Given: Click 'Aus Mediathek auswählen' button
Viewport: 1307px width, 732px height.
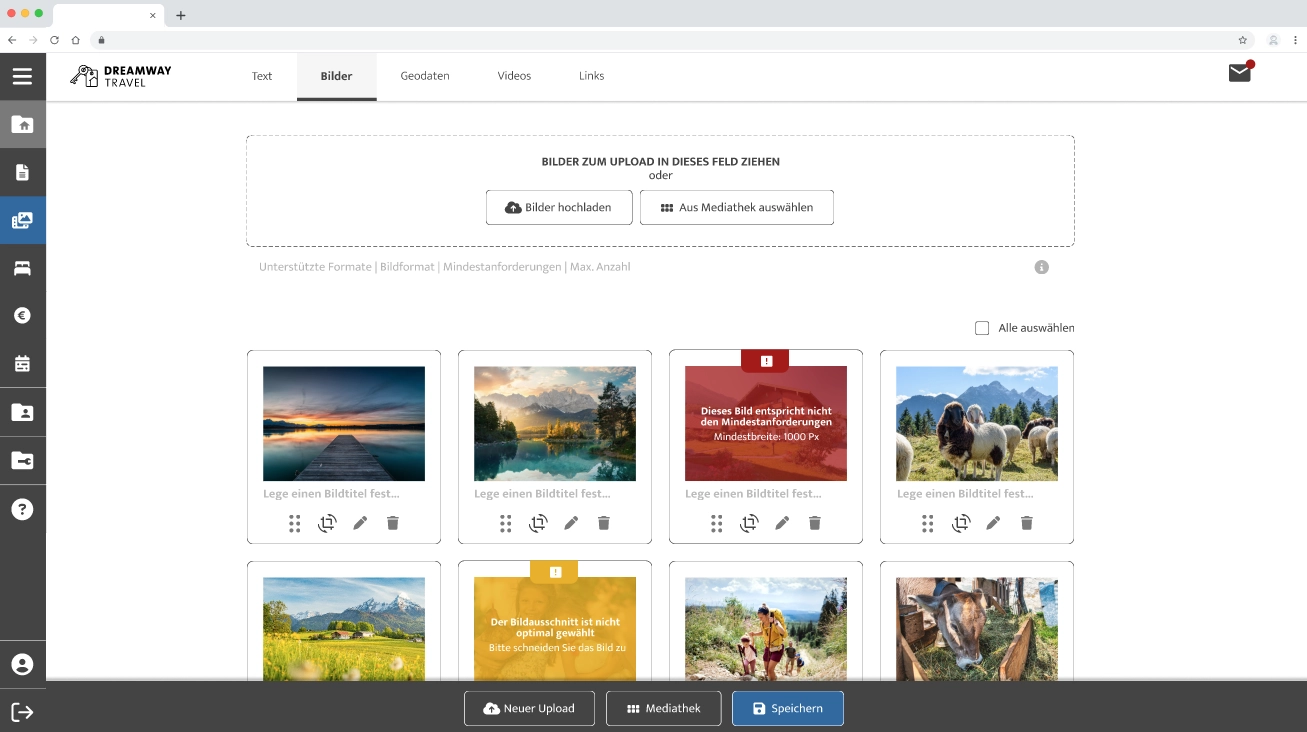Looking at the screenshot, I should click(x=737, y=208).
